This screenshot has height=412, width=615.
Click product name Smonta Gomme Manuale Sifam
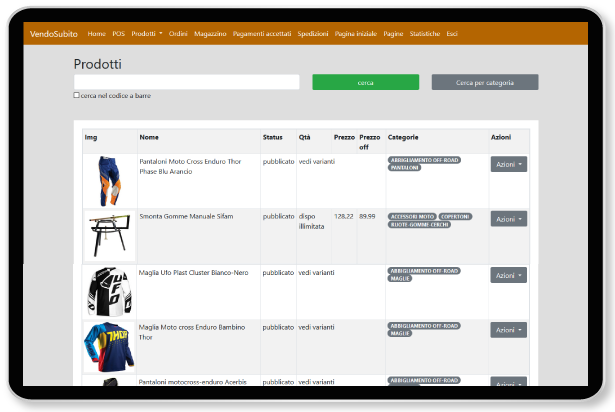[186, 216]
